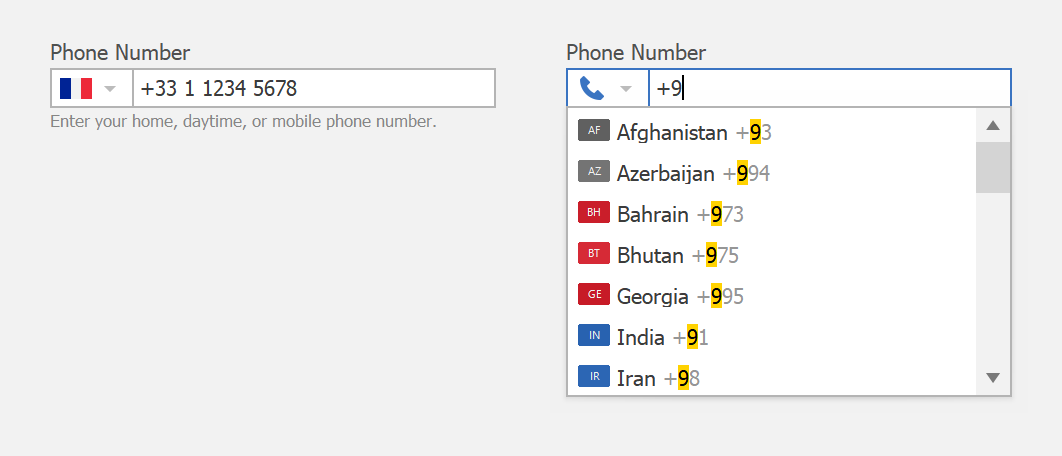Pick Georgia +995 from suggestions
Screen dimensions: 1062x456
click(771, 296)
